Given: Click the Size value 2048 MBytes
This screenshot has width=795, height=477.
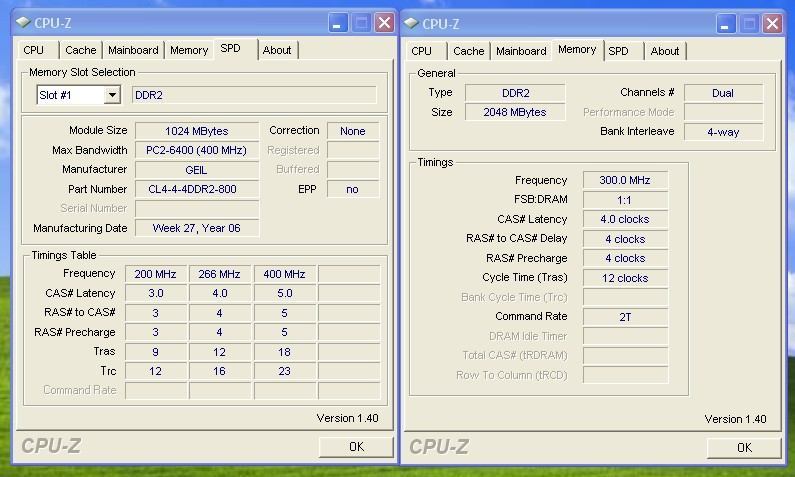Looking at the screenshot, I should 515,112.
